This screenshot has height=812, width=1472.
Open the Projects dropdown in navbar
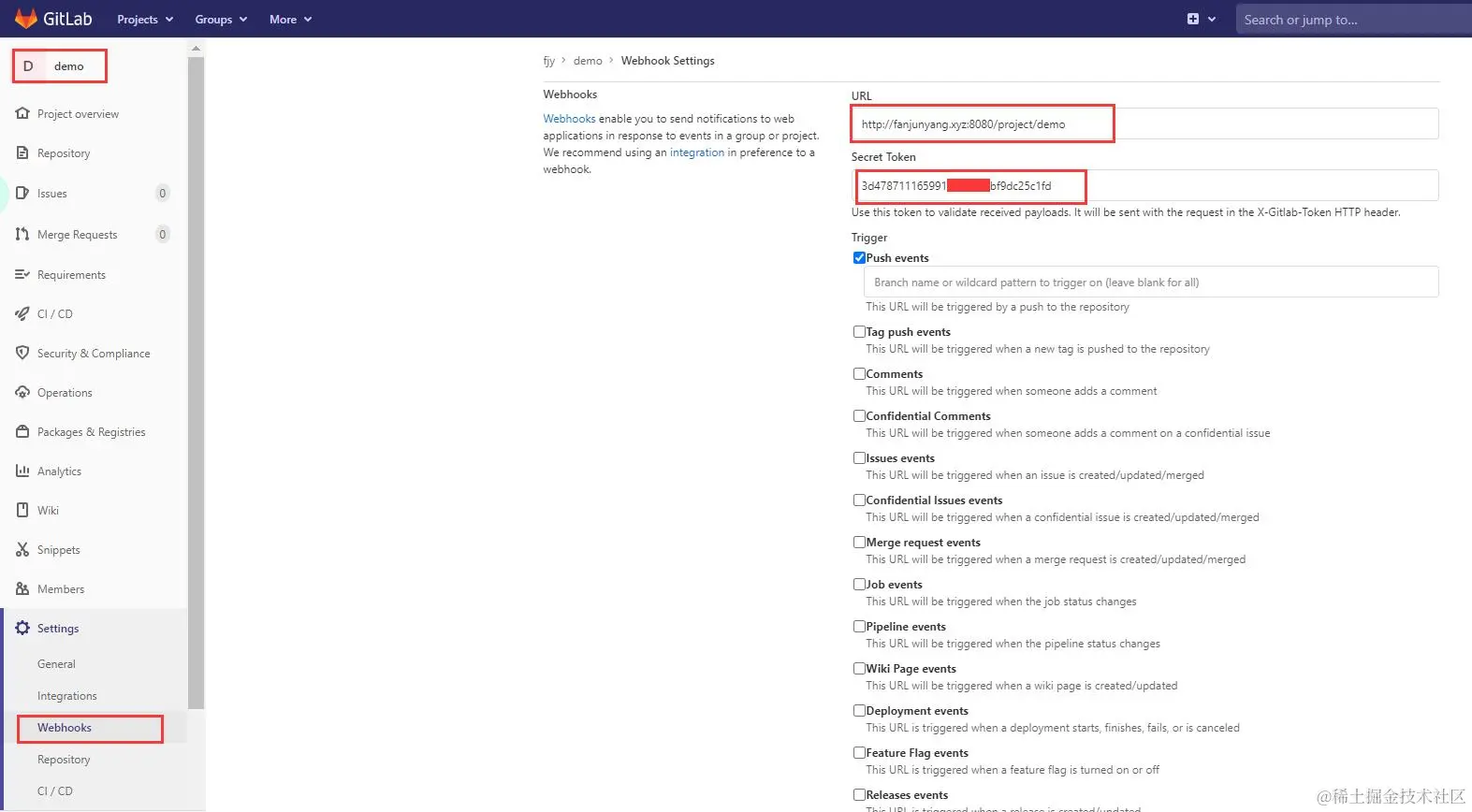145,19
